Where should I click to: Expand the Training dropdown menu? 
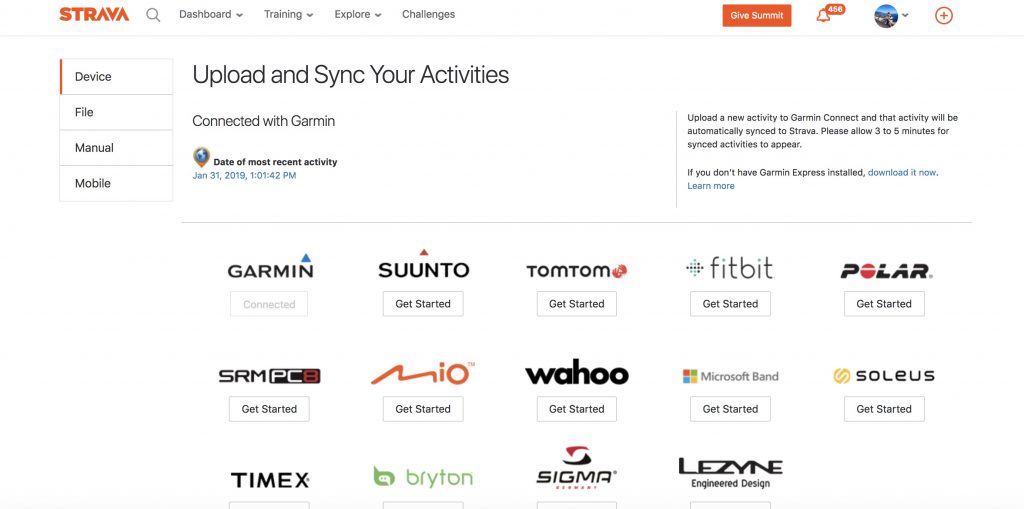(x=288, y=14)
